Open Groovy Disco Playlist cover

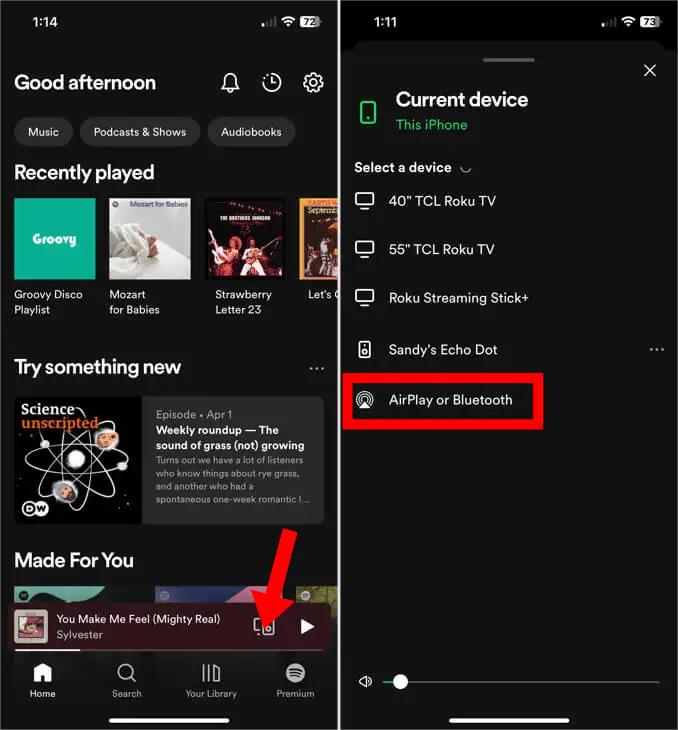coord(54,239)
